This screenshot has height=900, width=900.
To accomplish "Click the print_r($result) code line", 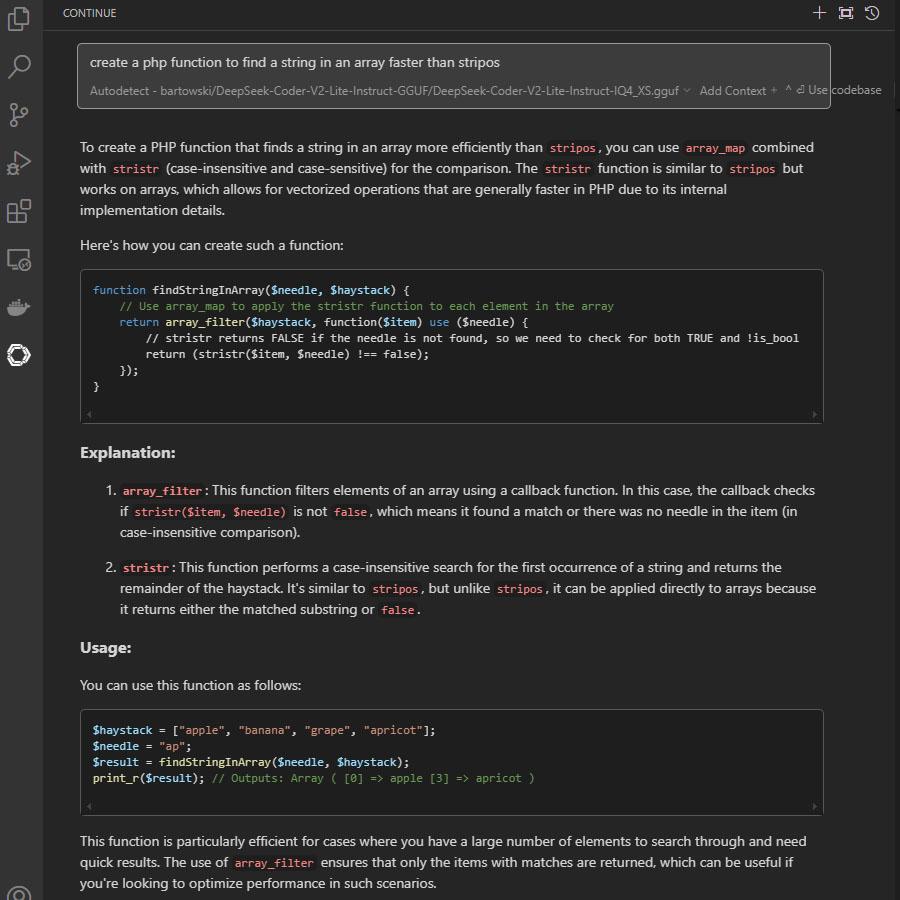I will click(x=313, y=778).
